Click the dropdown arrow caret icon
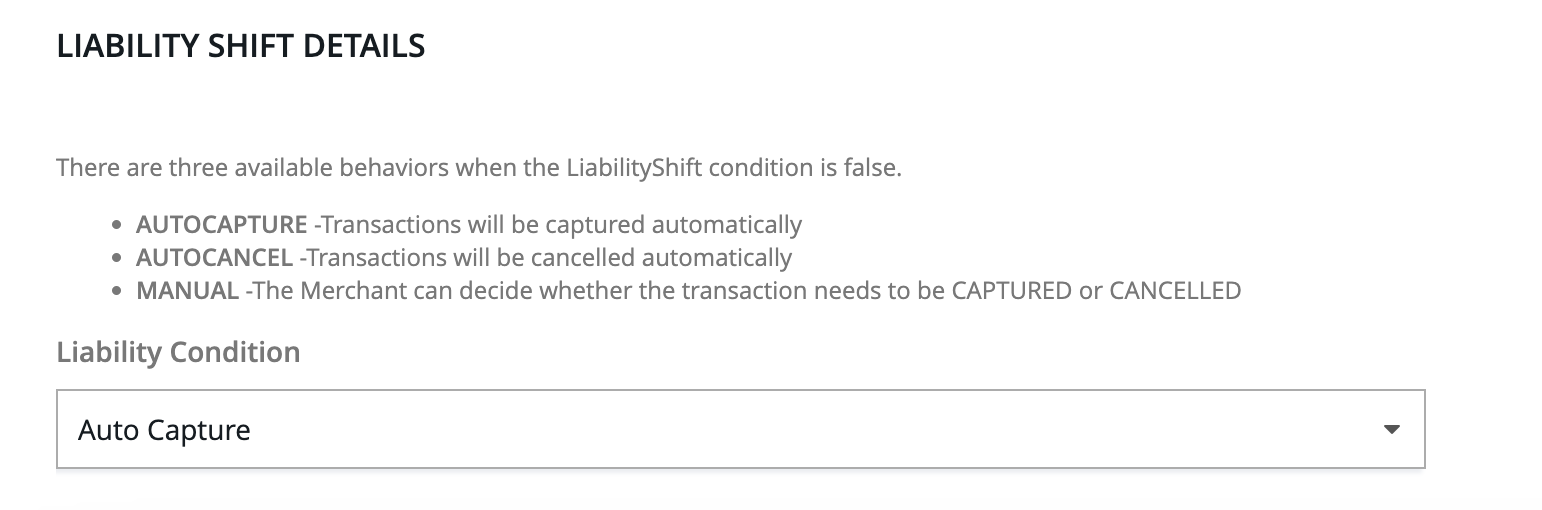Image resolution: width=1542 pixels, height=510 pixels. point(1390,430)
